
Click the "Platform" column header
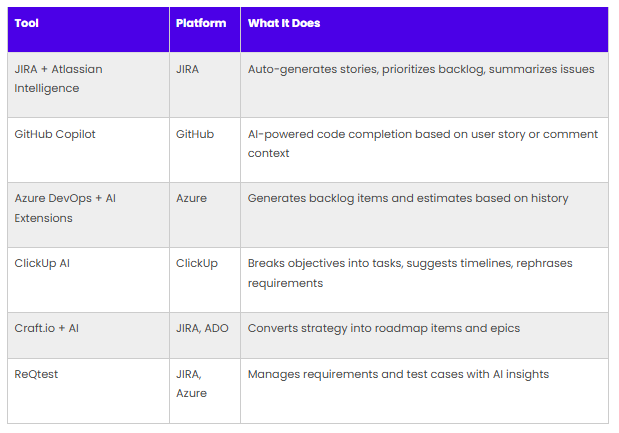pos(201,23)
